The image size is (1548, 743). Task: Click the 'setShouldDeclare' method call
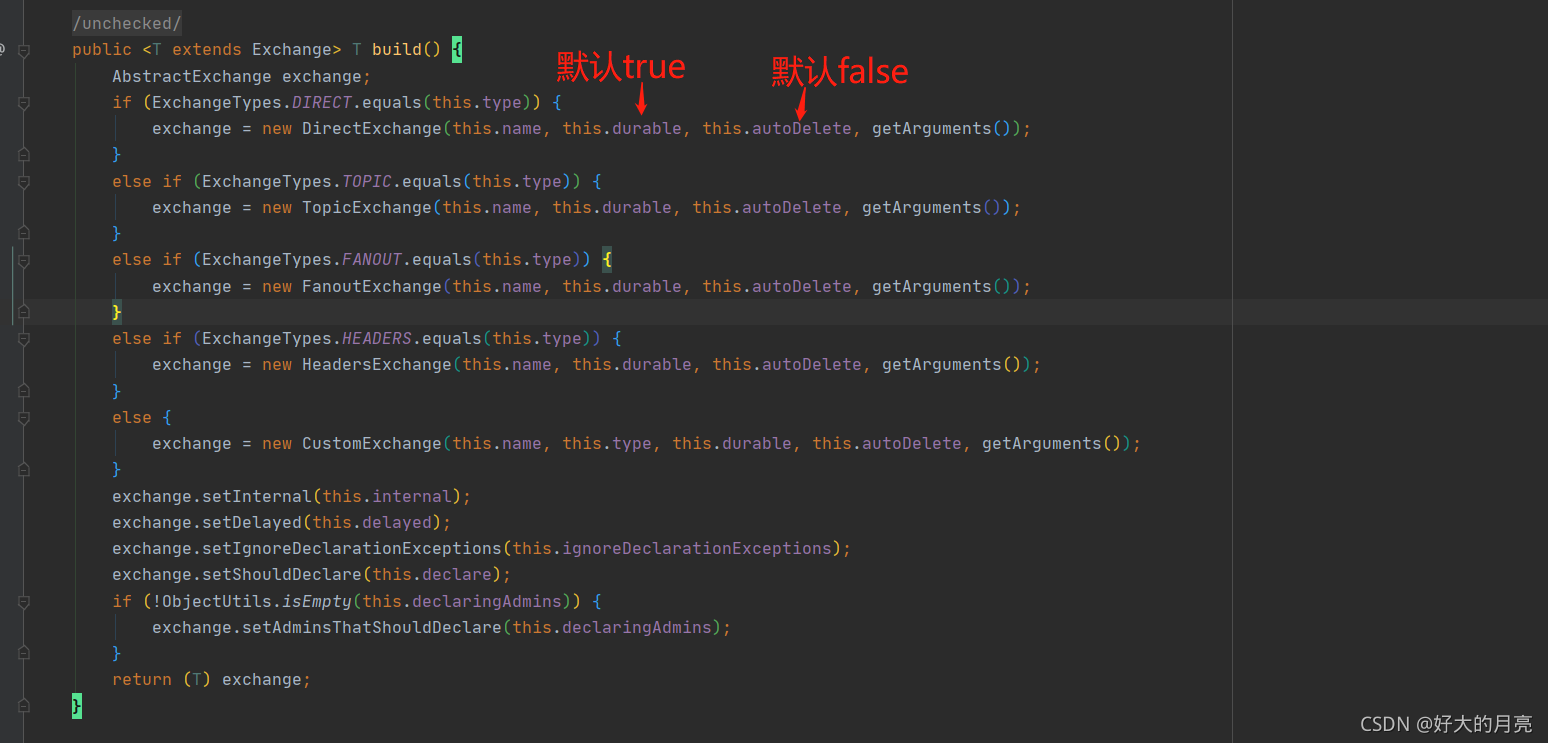tap(282, 574)
